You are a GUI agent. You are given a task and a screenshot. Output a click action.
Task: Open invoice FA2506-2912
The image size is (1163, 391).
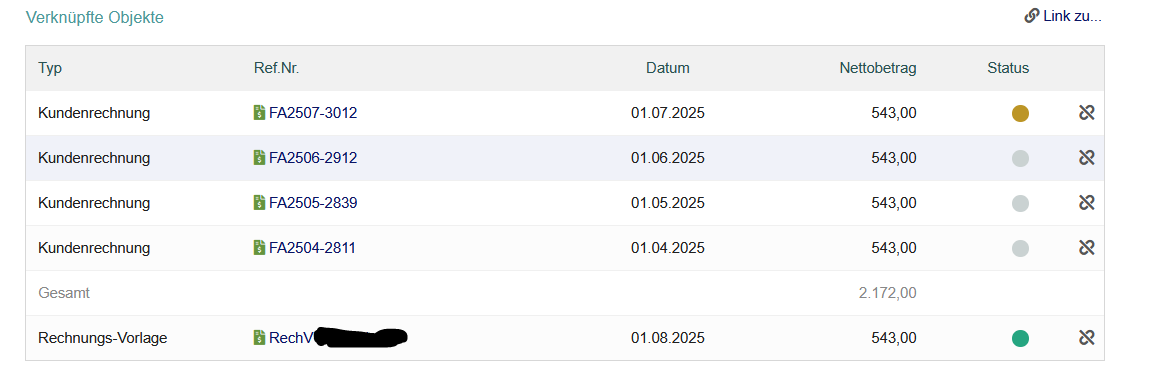(x=313, y=158)
